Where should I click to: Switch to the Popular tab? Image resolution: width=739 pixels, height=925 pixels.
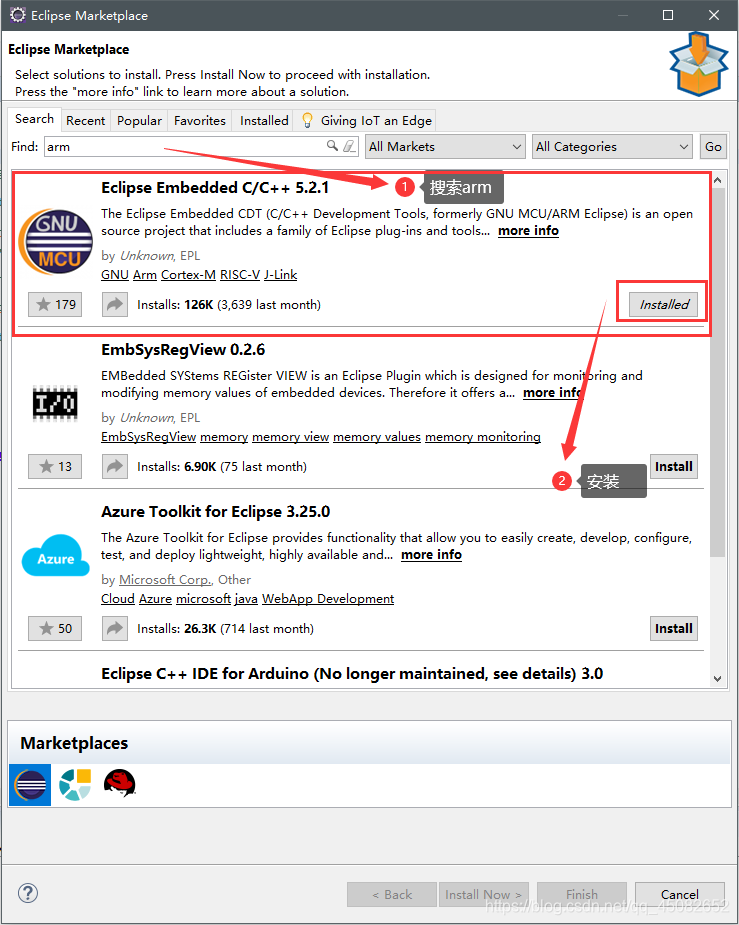click(x=139, y=120)
